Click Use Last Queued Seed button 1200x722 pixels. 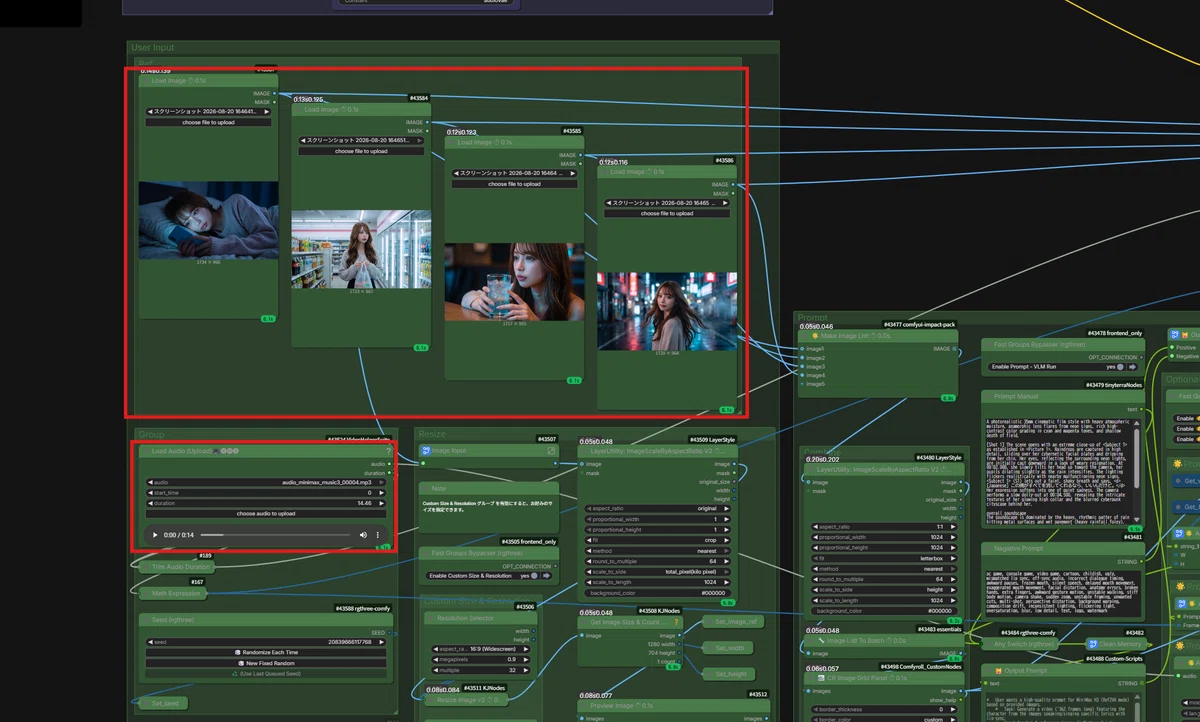click(266, 673)
